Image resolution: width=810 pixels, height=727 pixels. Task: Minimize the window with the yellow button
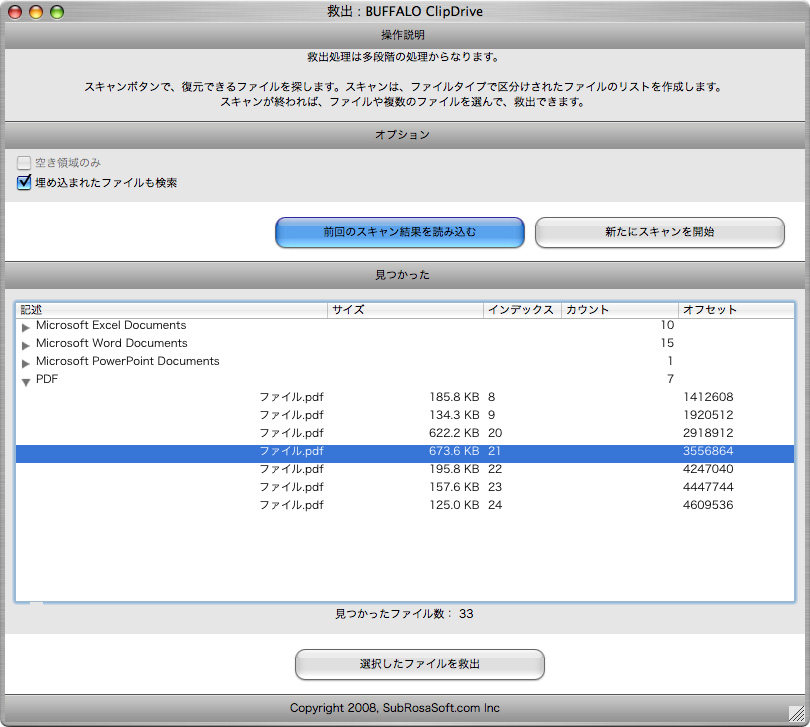[36, 11]
